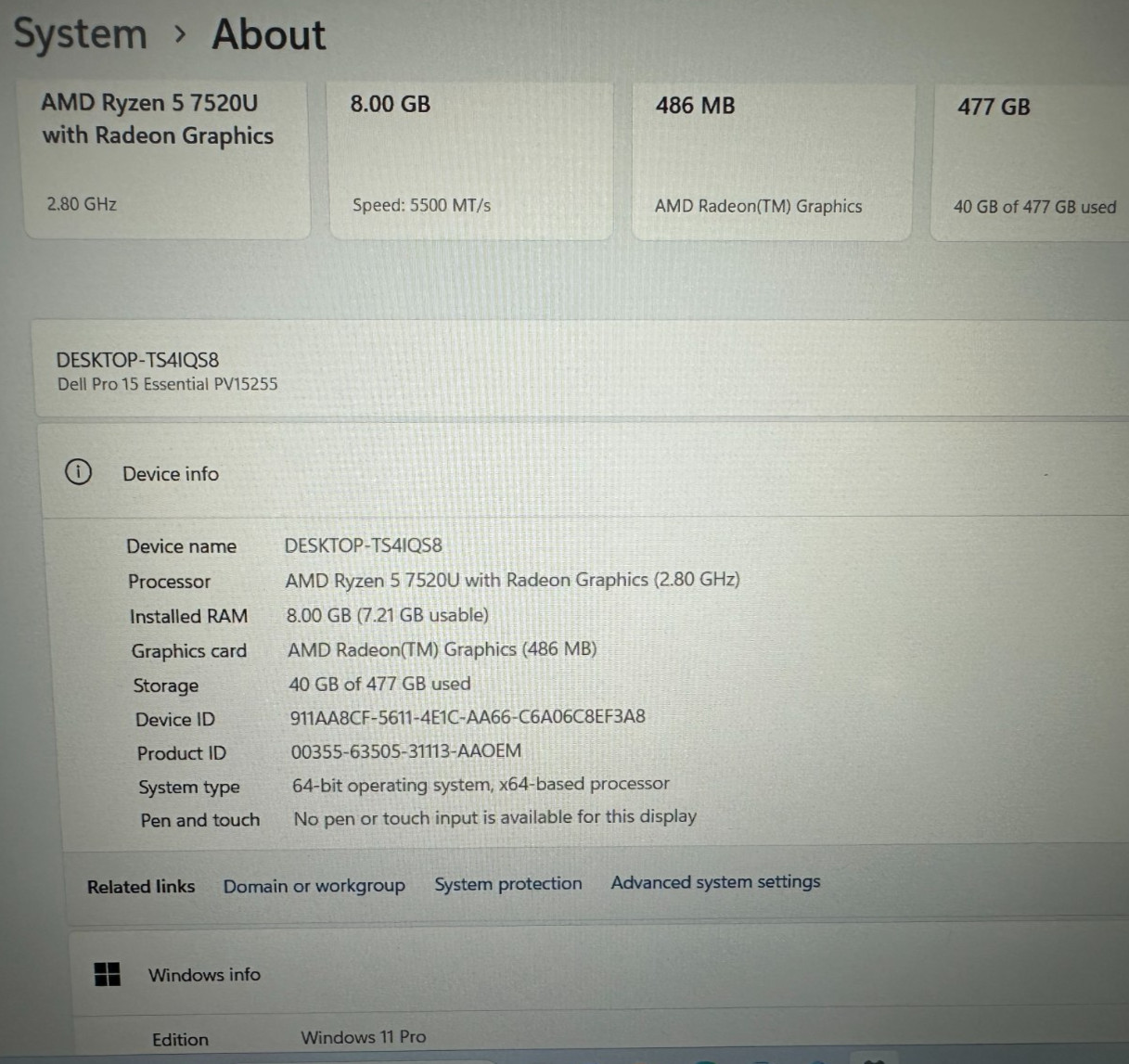1129x1064 pixels.
Task: Click the 40 GB of 477 GB used card text
Action: [x=1034, y=207]
